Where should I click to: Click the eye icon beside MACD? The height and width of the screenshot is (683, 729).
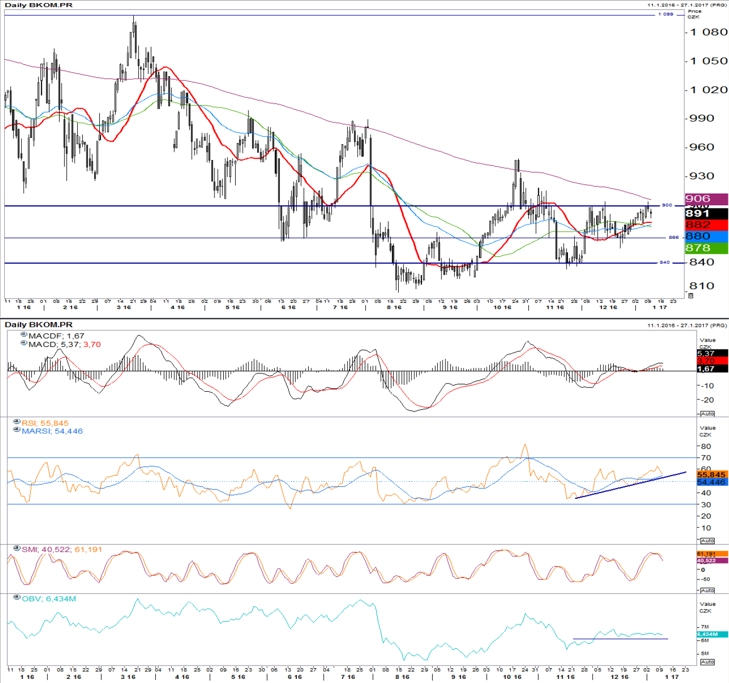pyautogui.click(x=24, y=343)
